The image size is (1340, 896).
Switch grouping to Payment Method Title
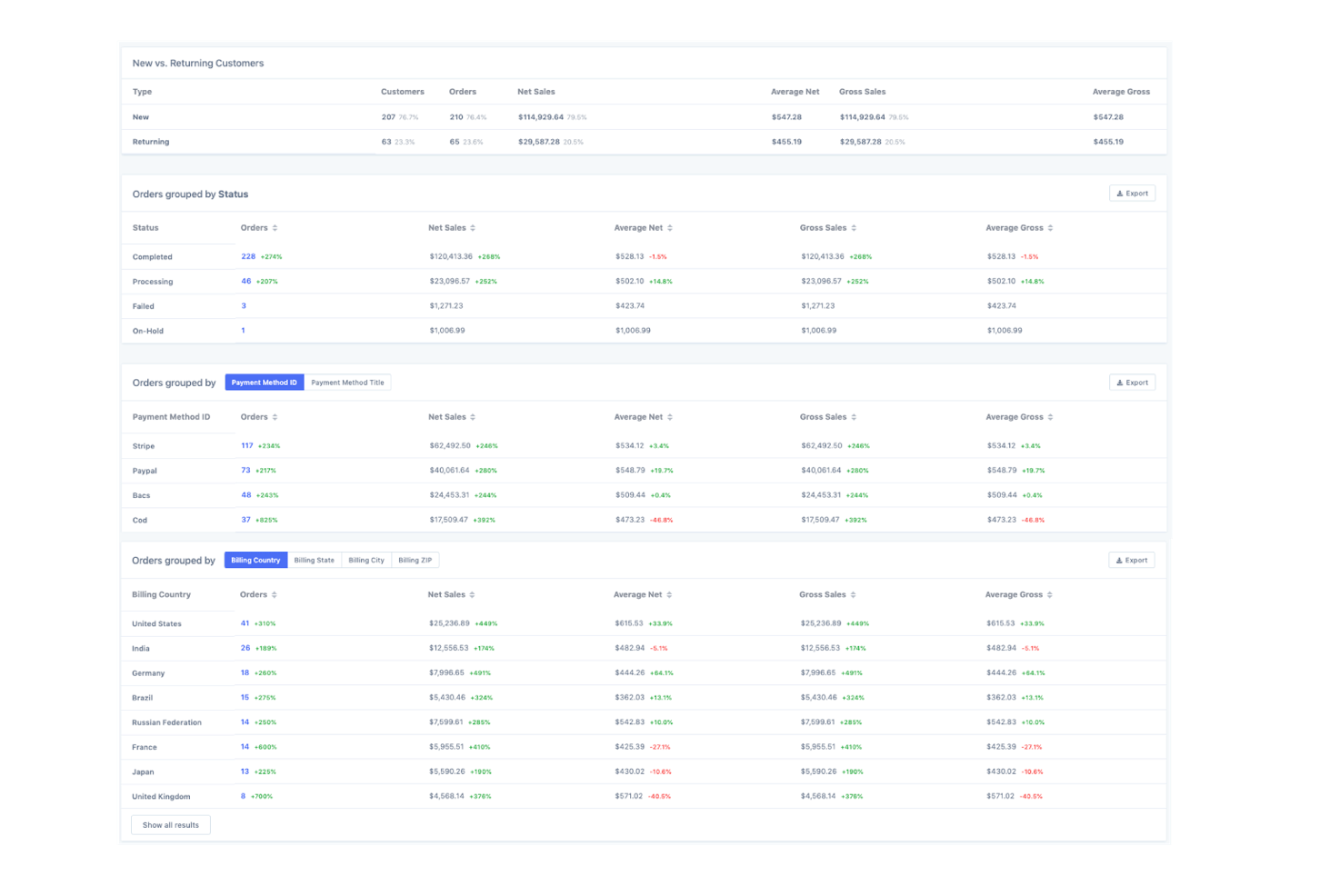tap(347, 383)
